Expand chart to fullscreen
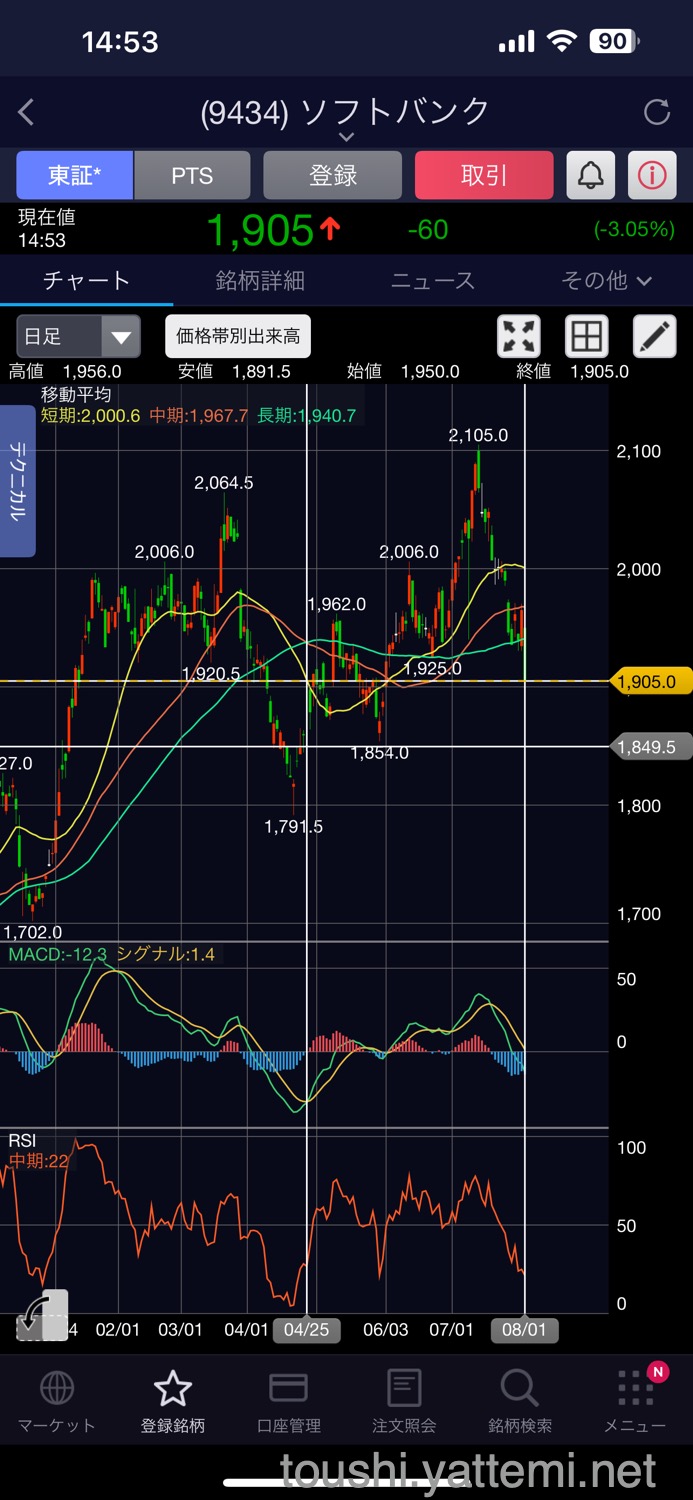This screenshot has width=693, height=1500. click(519, 337)
